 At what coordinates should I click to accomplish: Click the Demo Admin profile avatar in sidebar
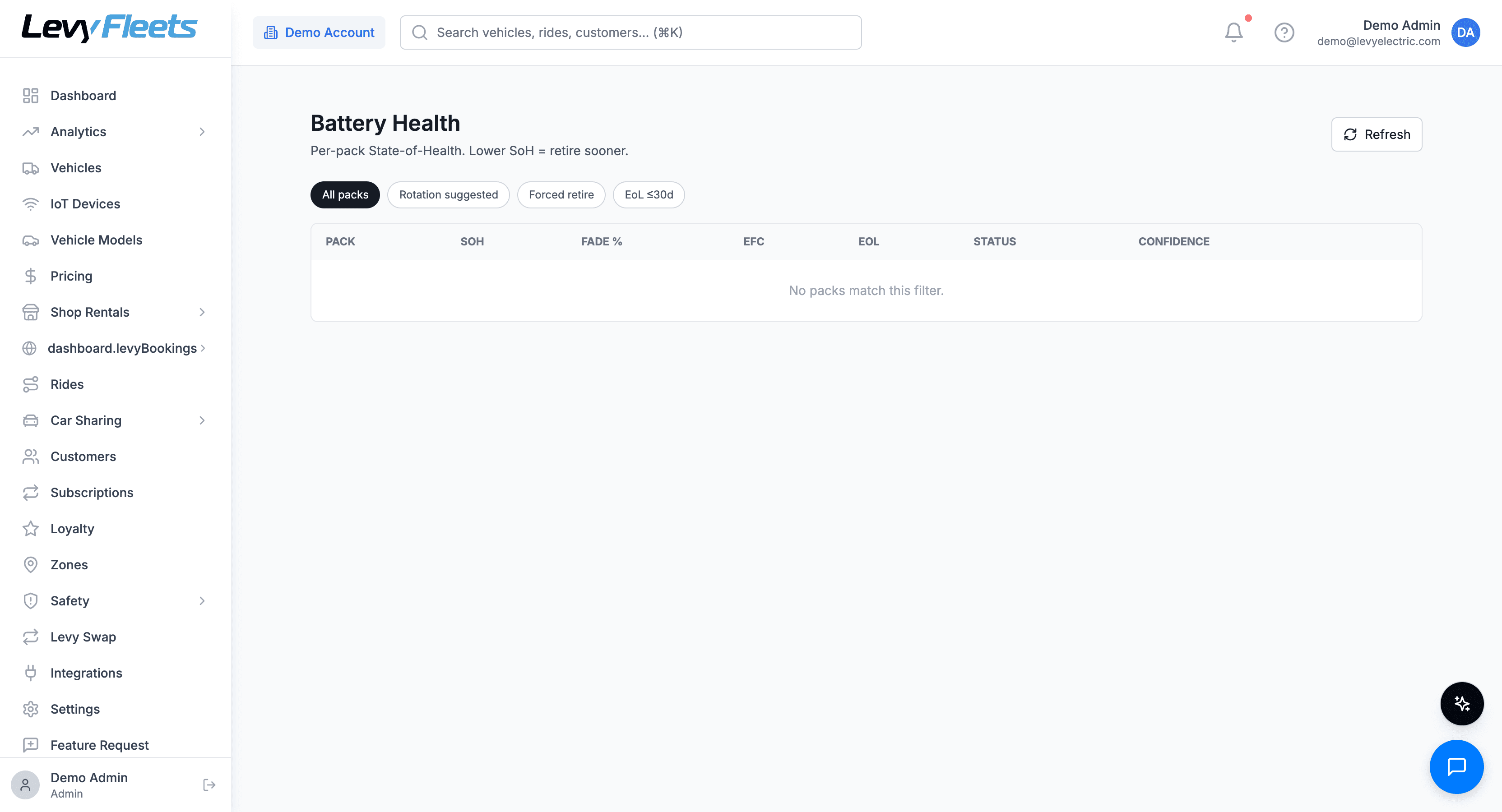[25, 785]
